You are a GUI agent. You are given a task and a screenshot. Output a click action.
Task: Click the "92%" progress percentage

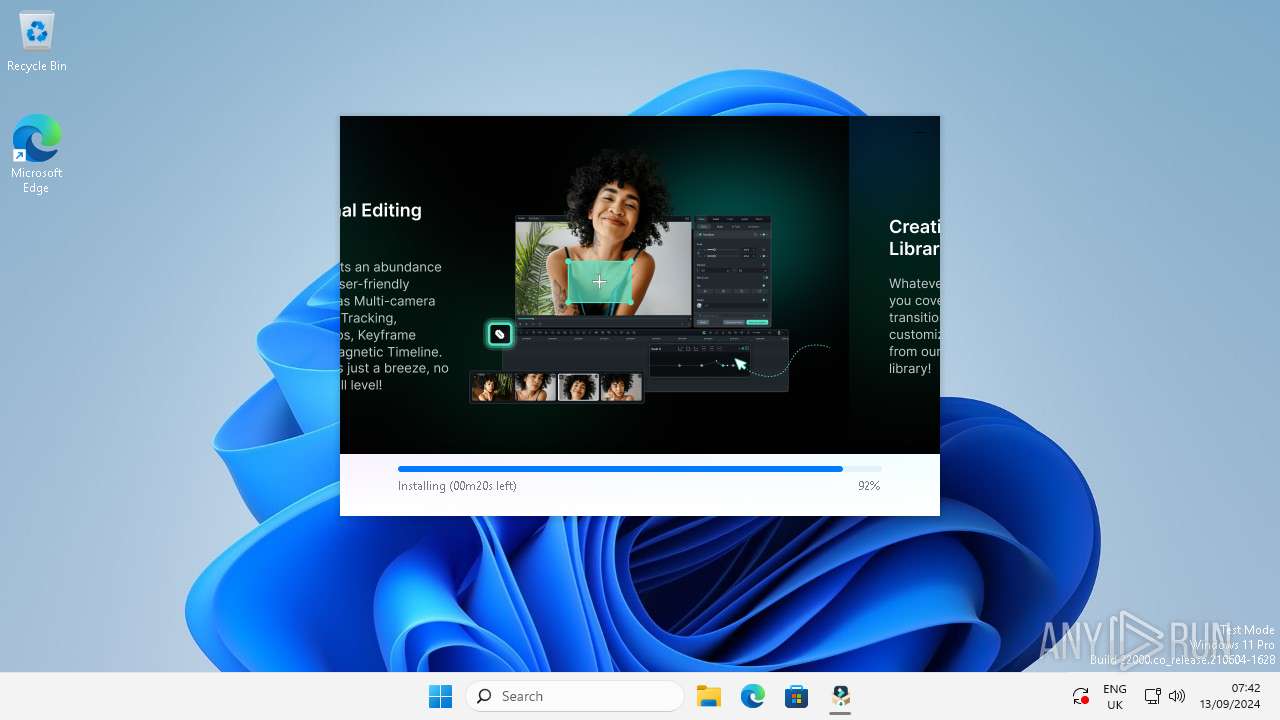pyautogui.click(x=869, y=486)
